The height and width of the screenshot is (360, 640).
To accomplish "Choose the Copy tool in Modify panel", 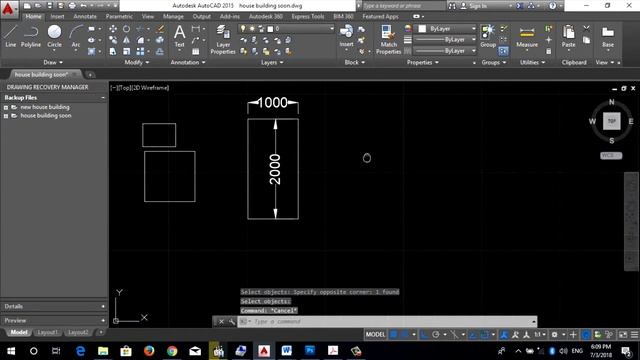I will tap(113, 40).
